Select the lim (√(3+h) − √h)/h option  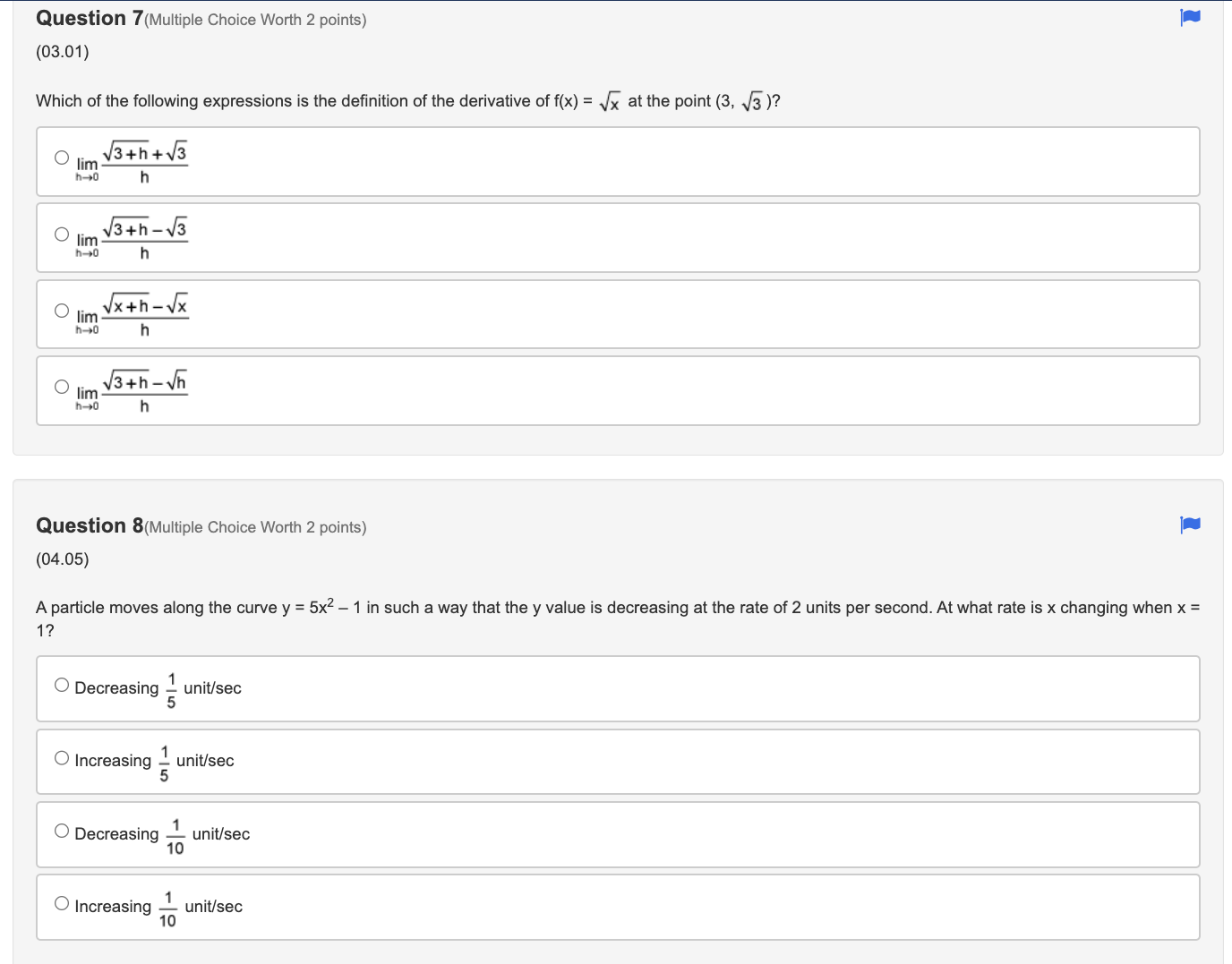point(61,386)
